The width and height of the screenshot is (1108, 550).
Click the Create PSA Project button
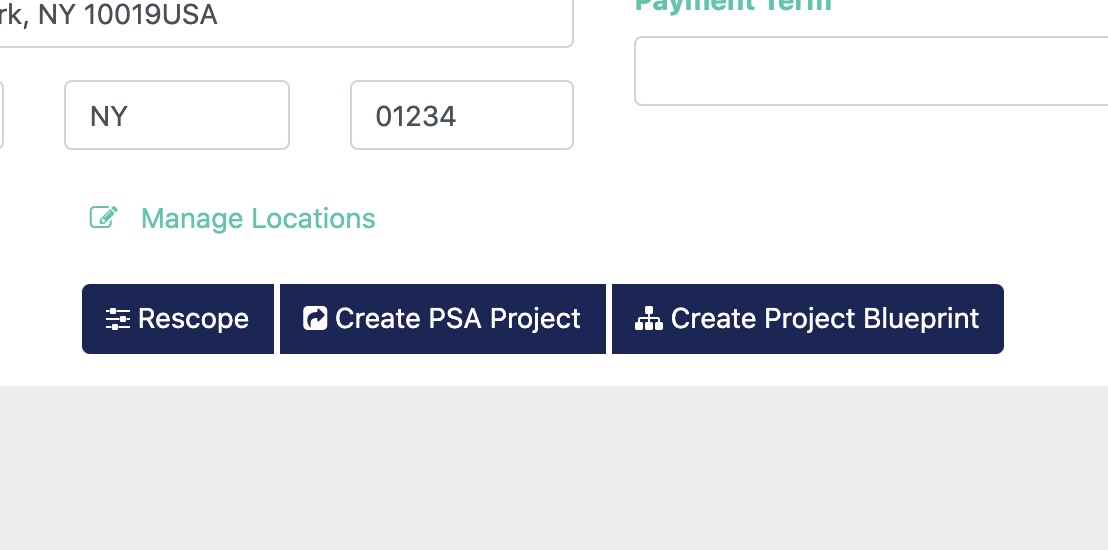click(443, 319)
